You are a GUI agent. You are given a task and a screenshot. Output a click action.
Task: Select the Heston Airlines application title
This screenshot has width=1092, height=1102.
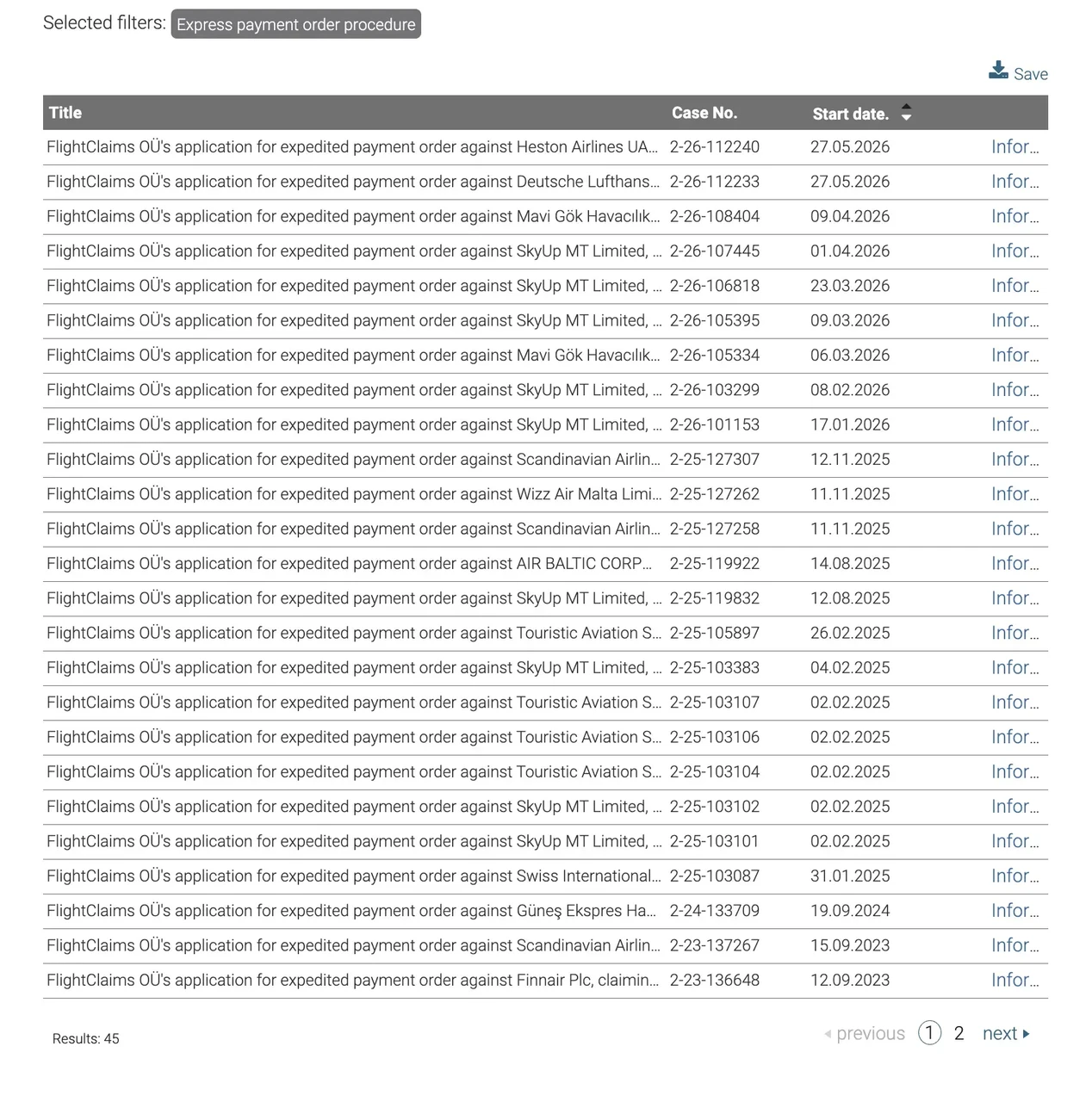coord(353,147)
